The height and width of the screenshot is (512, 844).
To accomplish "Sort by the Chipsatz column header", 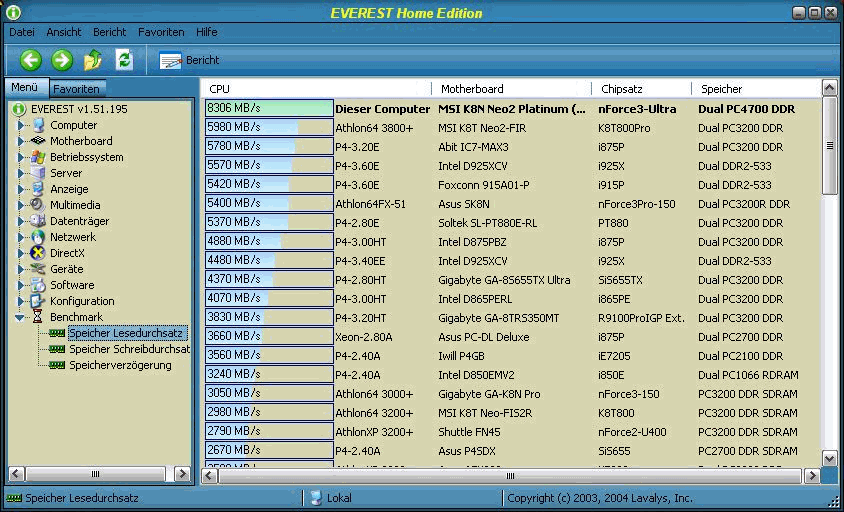I will (x=642, y=89).
